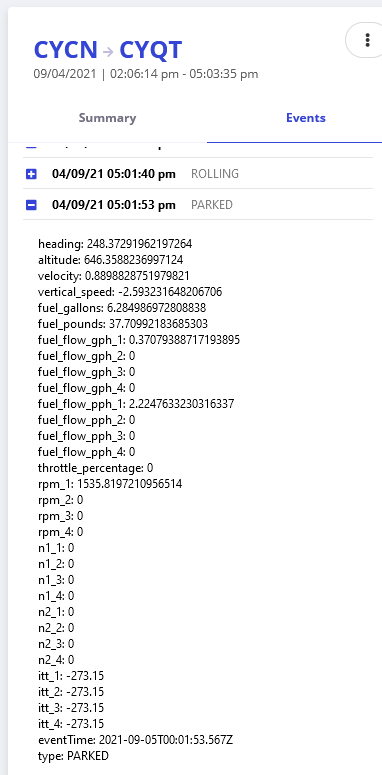The height and width of the screenshot is (775, 382).
Task: Expand the ROLLING event plus icon
Action: click(x=31, y=174)
